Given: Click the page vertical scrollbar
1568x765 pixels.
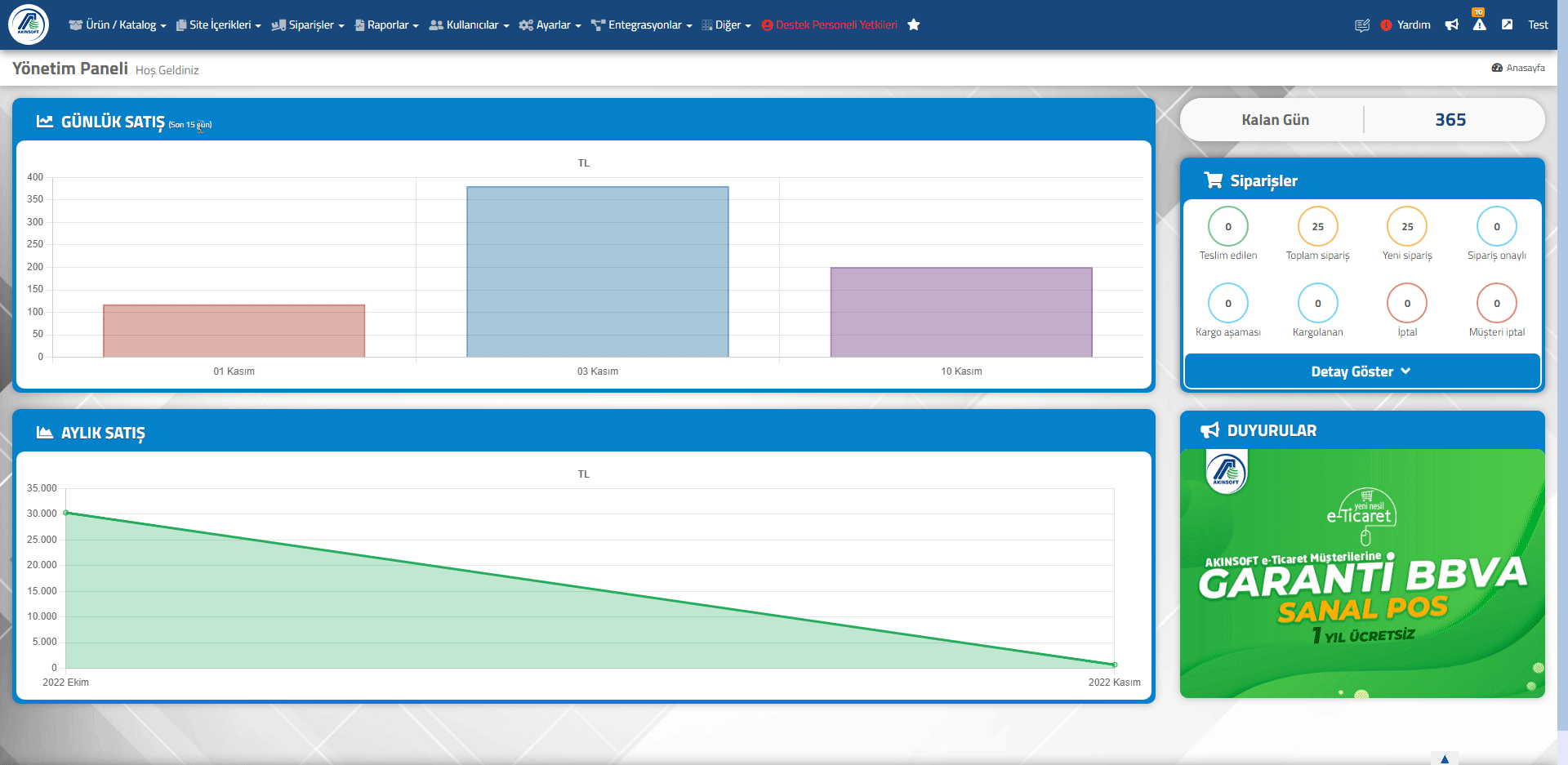Looking at the screenshot, I should click(1563, 367).
